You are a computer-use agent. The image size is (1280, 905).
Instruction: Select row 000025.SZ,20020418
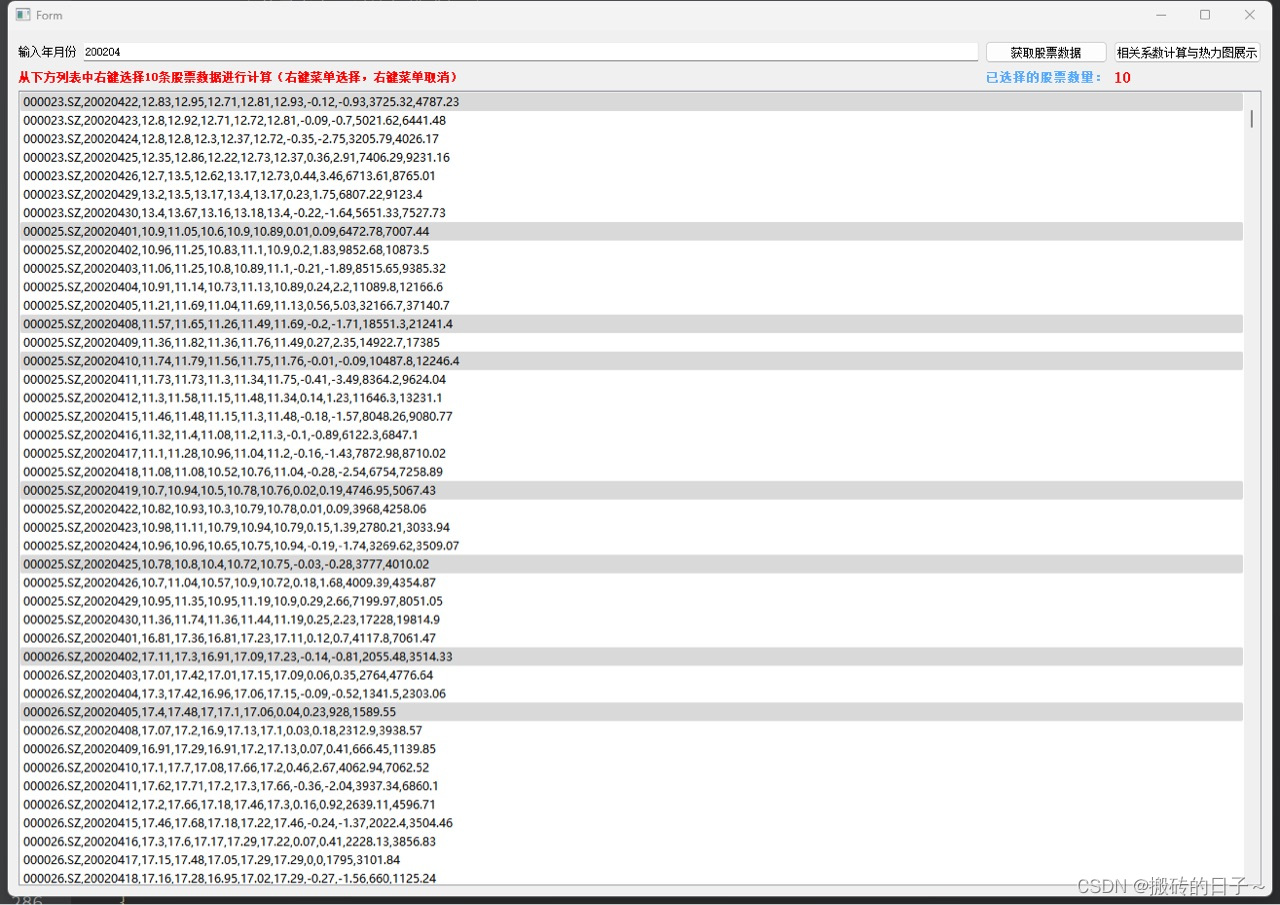pyautogui.click(x=631, y=472)
